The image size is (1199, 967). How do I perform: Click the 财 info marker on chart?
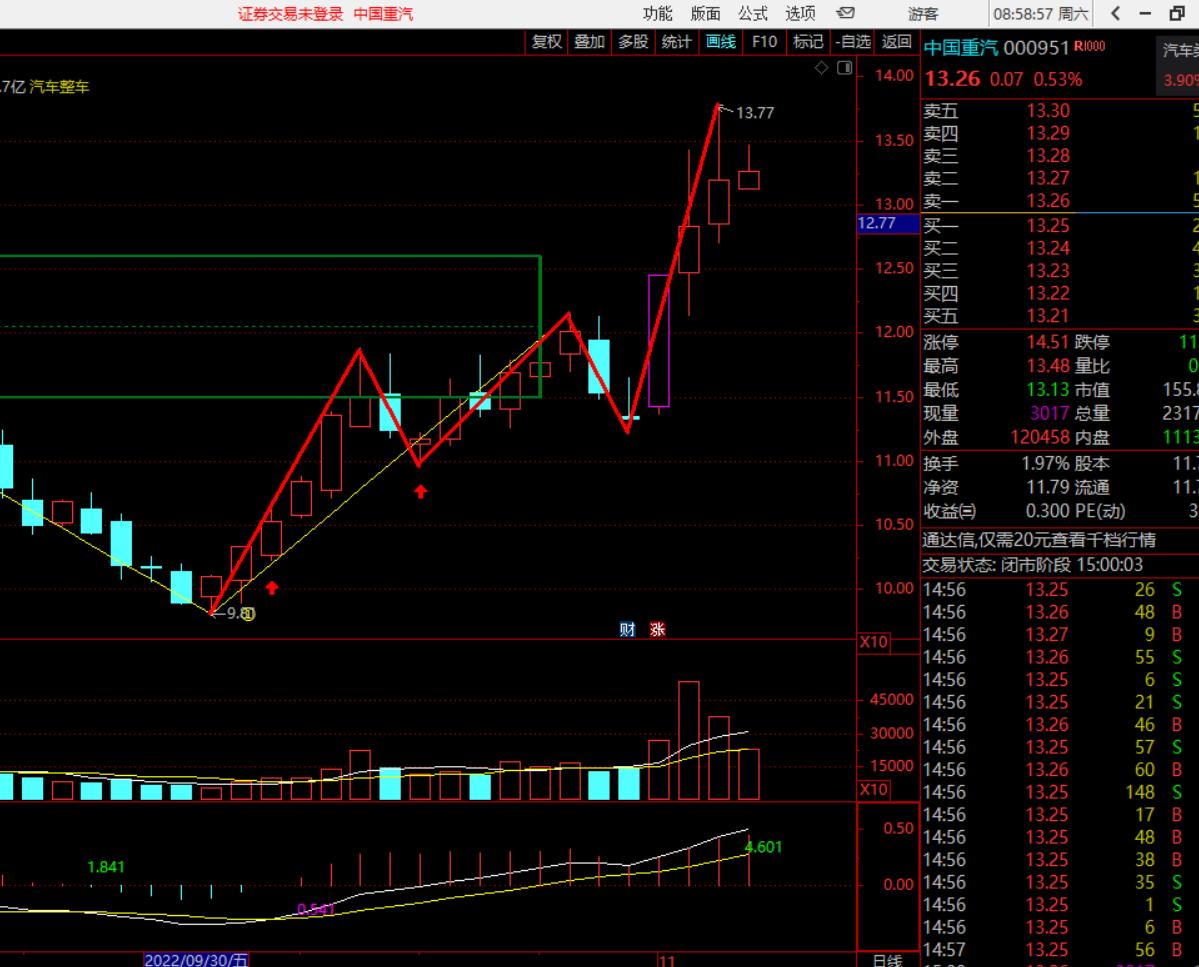click(x=628, y=630)
